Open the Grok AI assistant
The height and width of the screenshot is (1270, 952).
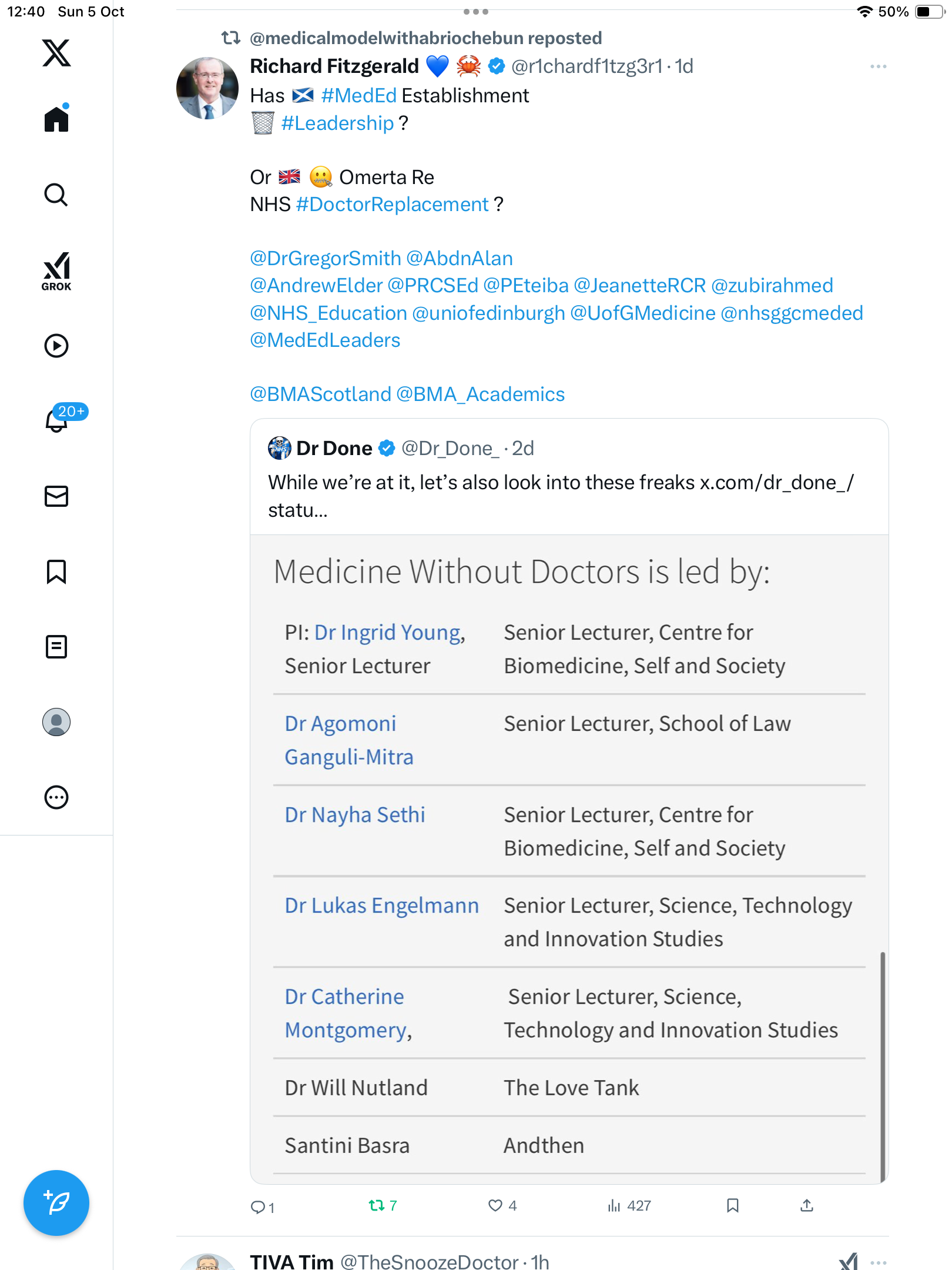pos(56,271)
